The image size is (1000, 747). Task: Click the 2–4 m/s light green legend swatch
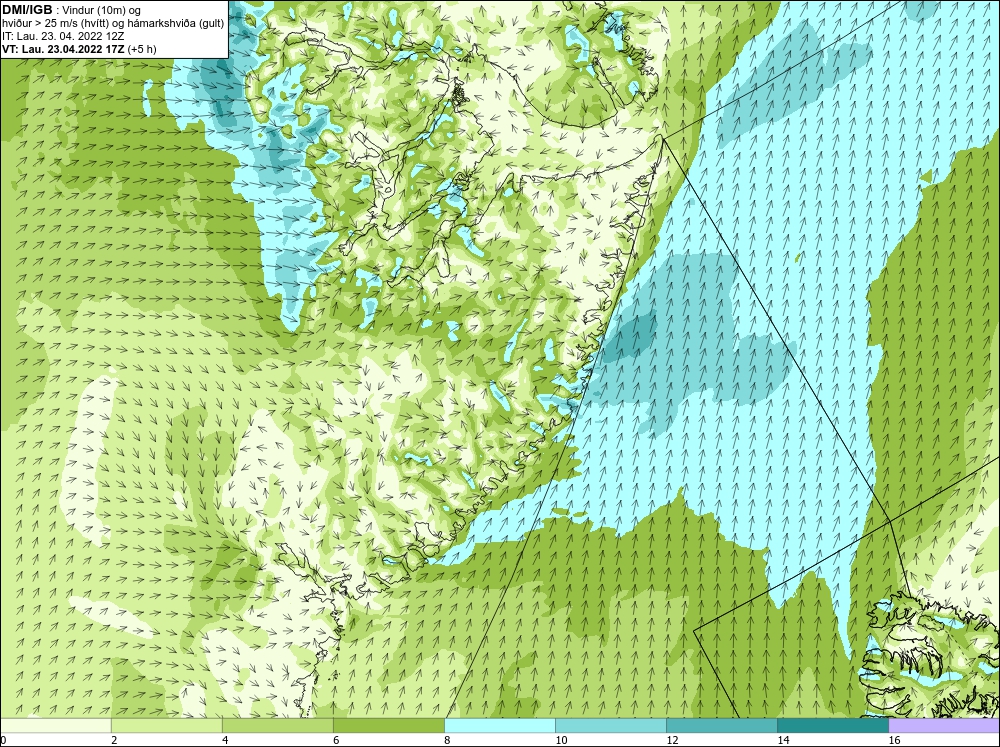(x=167, y=725)
